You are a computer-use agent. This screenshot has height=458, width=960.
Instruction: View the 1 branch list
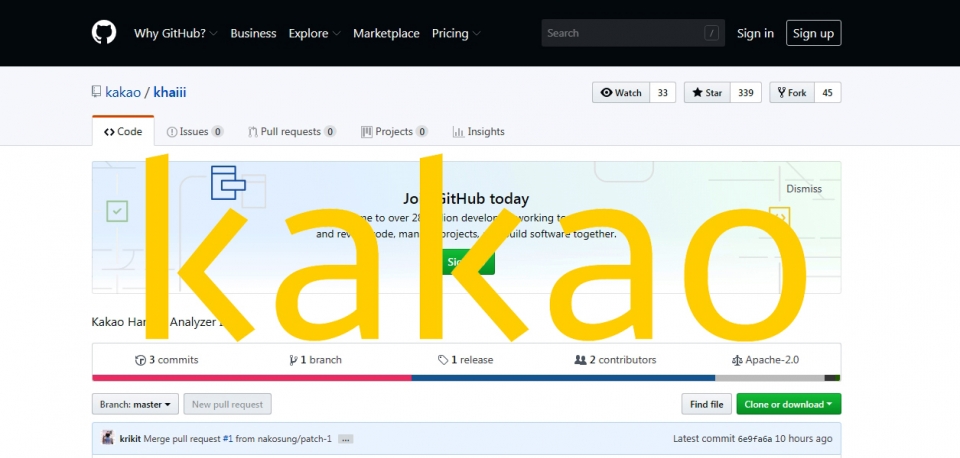[x=315, y=360]
